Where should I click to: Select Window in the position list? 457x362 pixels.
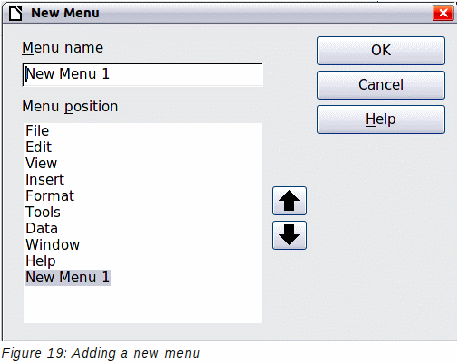[x=53, y=245]
